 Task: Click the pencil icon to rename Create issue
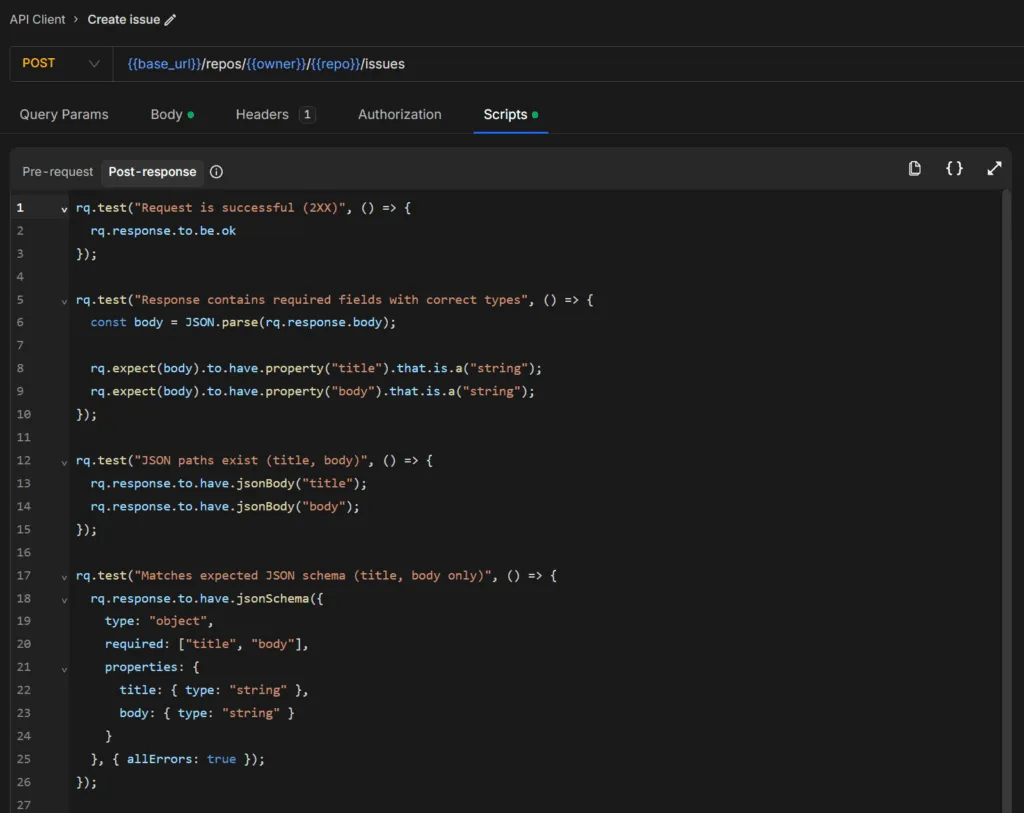coord(168,19)
